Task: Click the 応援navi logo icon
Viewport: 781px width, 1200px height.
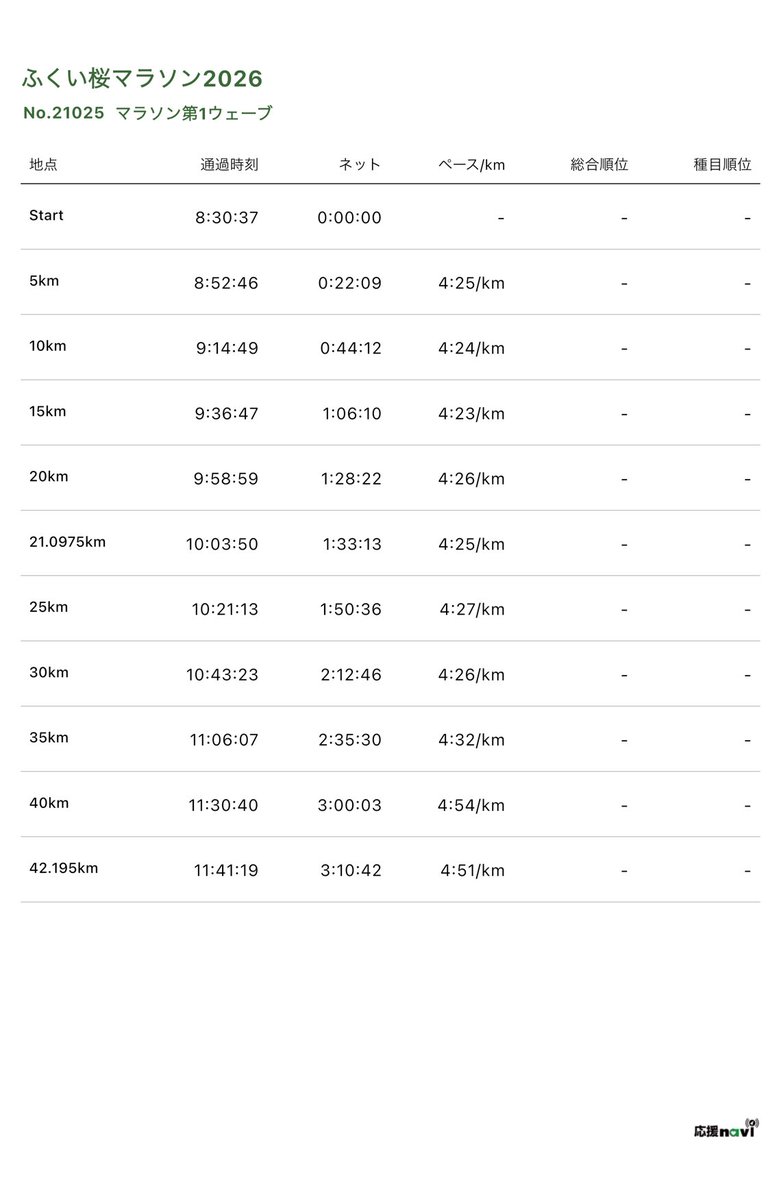Action: pos(725,1129)
